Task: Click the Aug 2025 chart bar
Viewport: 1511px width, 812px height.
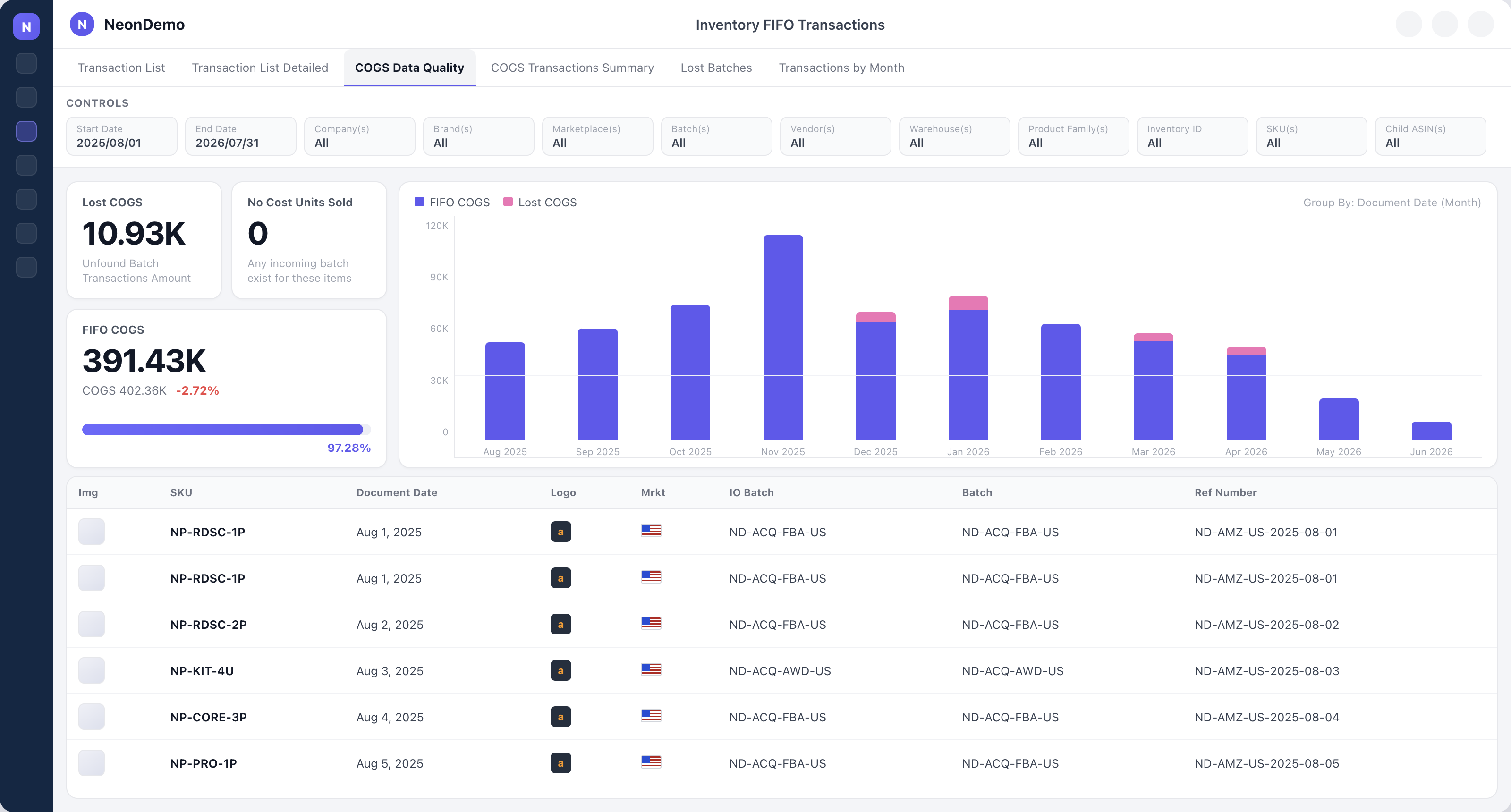Action: tap(505, 391)
